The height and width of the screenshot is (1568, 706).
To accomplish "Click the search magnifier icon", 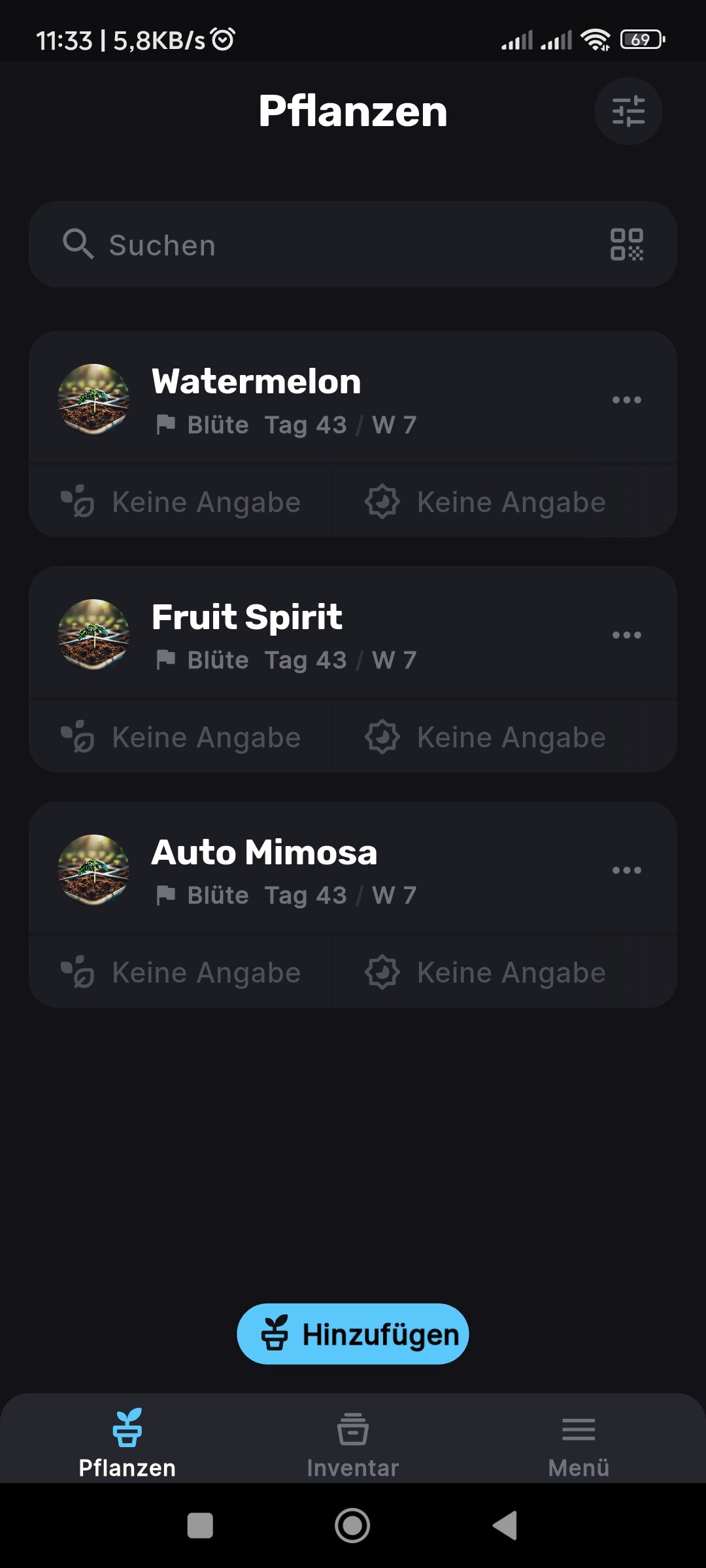I will pos(78,244).
